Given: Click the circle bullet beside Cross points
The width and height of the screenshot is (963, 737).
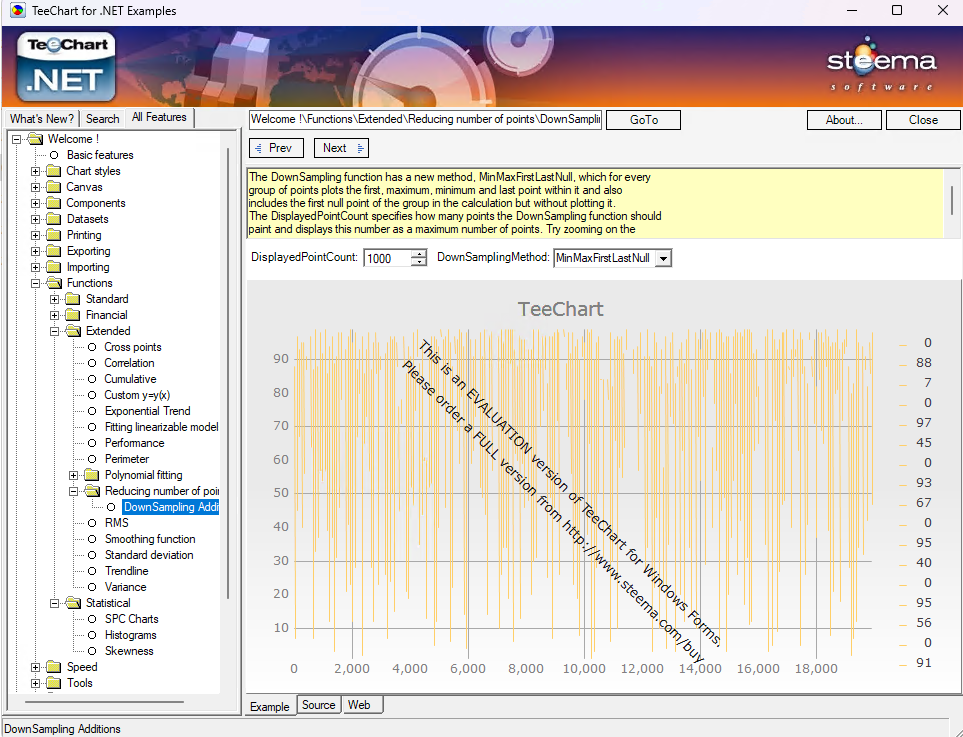Looking at the screenshot, I should (x=92, y=347).
